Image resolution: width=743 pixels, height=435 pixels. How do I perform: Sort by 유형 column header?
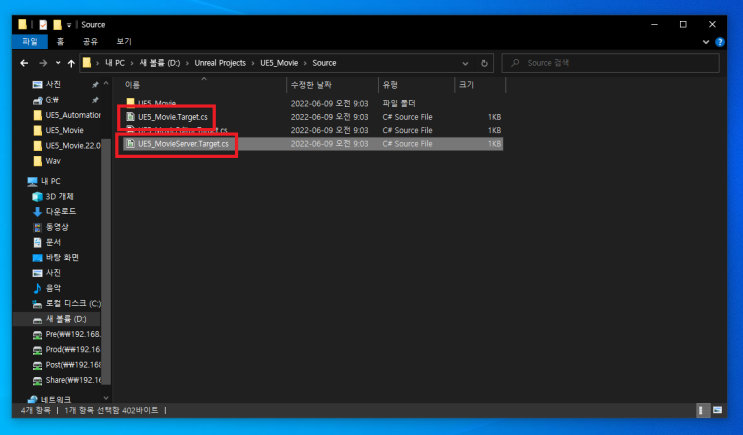coord(390,85)
